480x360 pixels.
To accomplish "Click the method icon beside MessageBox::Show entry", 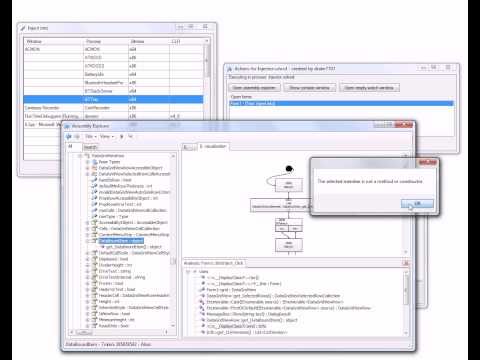I will 202,314.
